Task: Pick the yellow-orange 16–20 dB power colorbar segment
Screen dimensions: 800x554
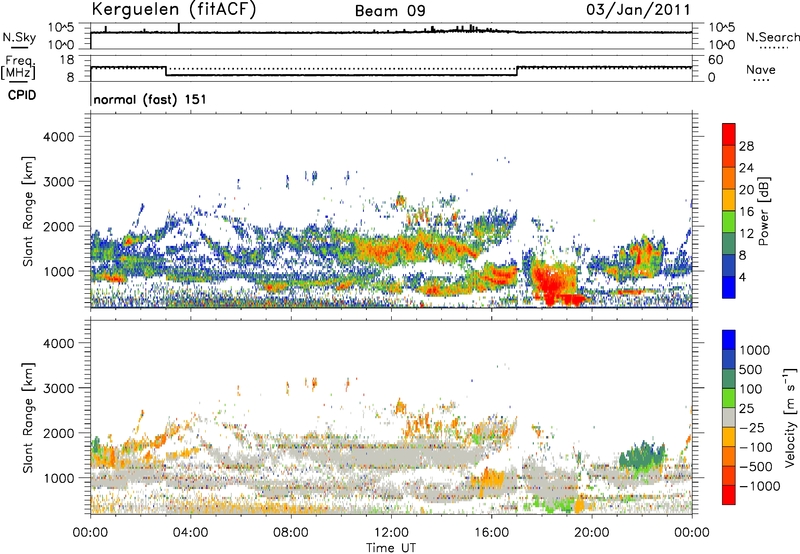Action: (x=729, y=200)
